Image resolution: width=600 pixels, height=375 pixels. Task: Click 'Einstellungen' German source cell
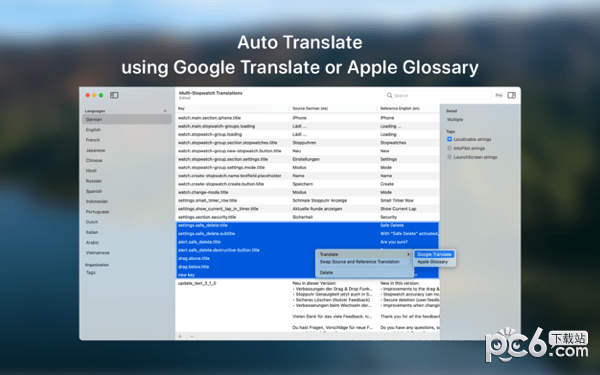click(306, 159)
